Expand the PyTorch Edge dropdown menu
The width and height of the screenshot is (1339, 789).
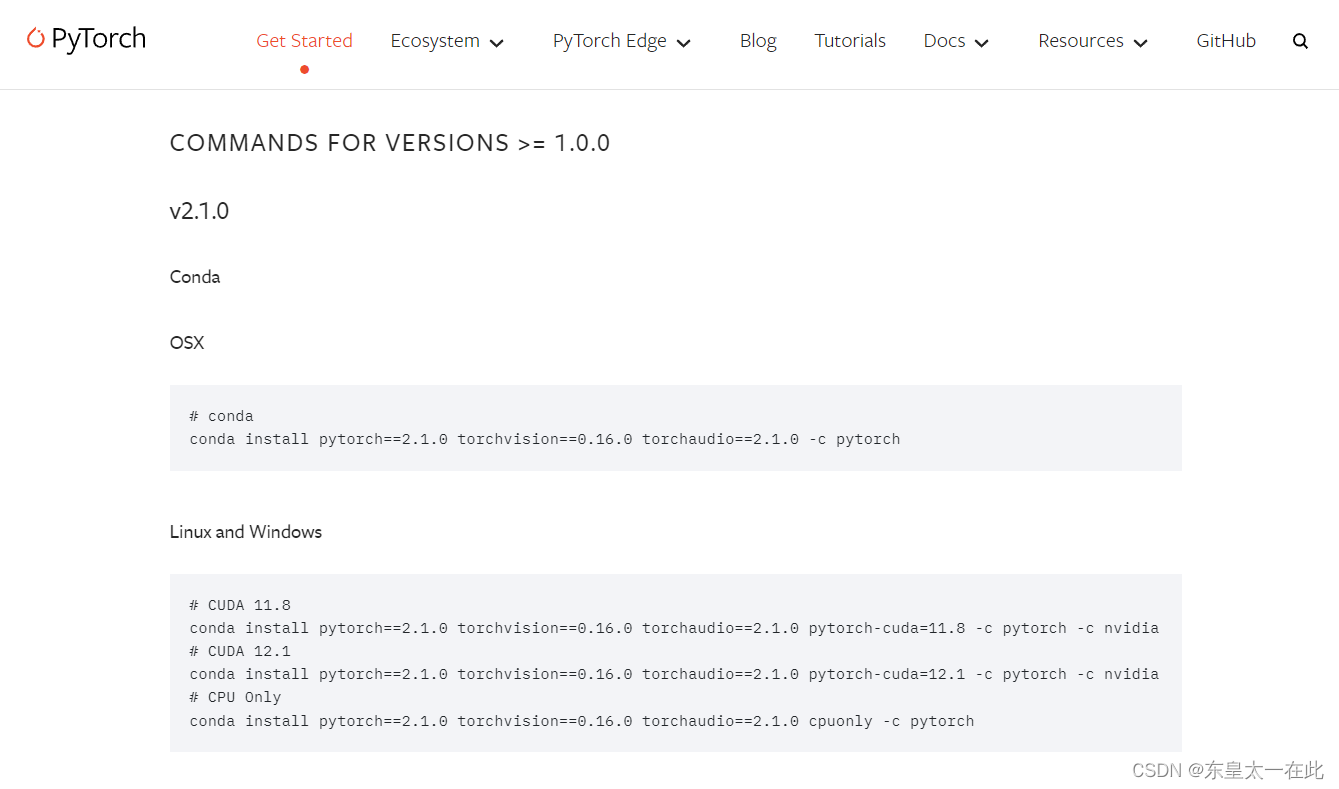[x=622, y=41]
